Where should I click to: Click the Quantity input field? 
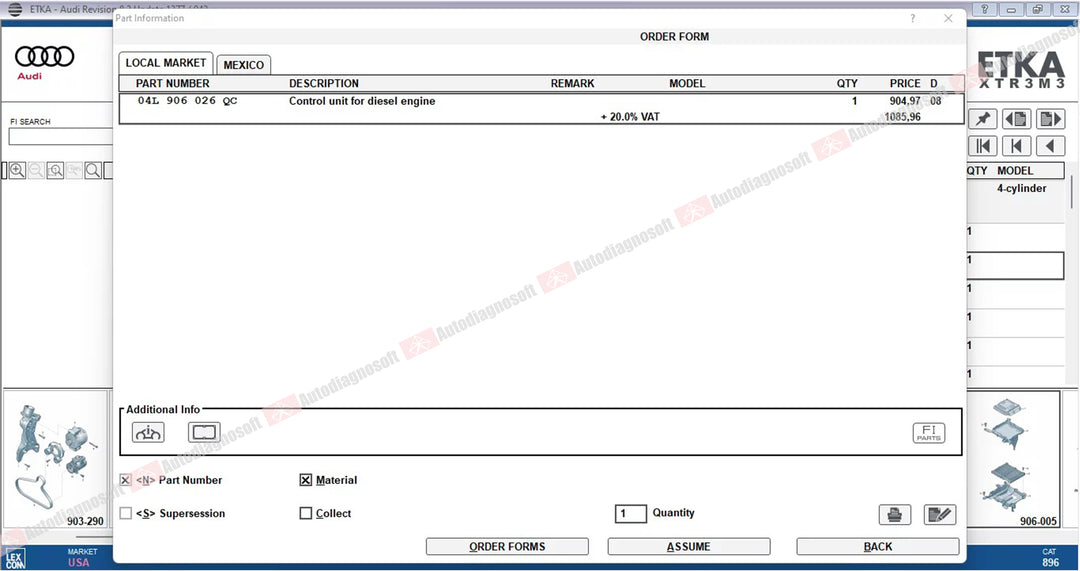click(630, 513)
